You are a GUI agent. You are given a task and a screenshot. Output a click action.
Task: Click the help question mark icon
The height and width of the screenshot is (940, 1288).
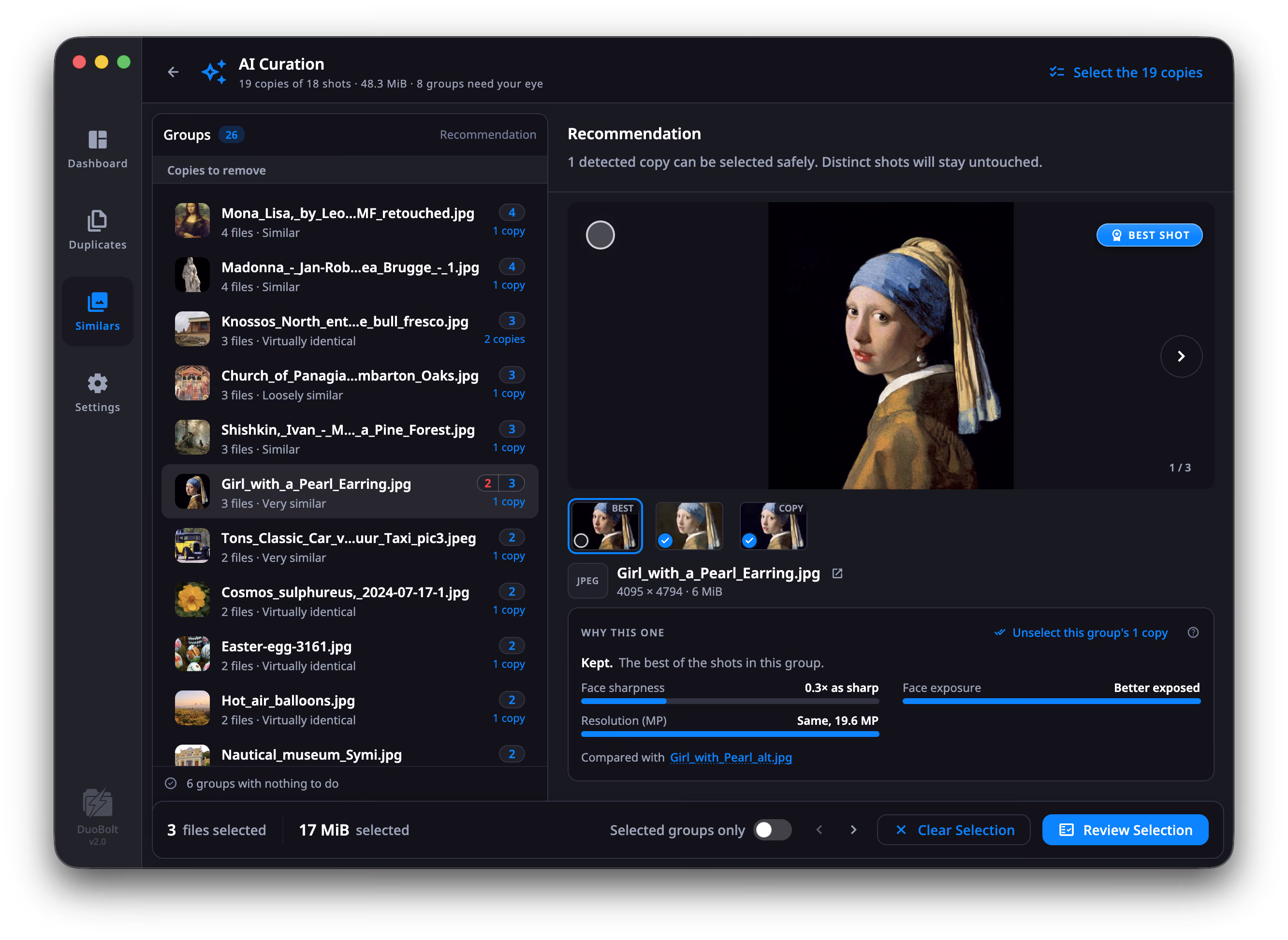[1193, 633]
